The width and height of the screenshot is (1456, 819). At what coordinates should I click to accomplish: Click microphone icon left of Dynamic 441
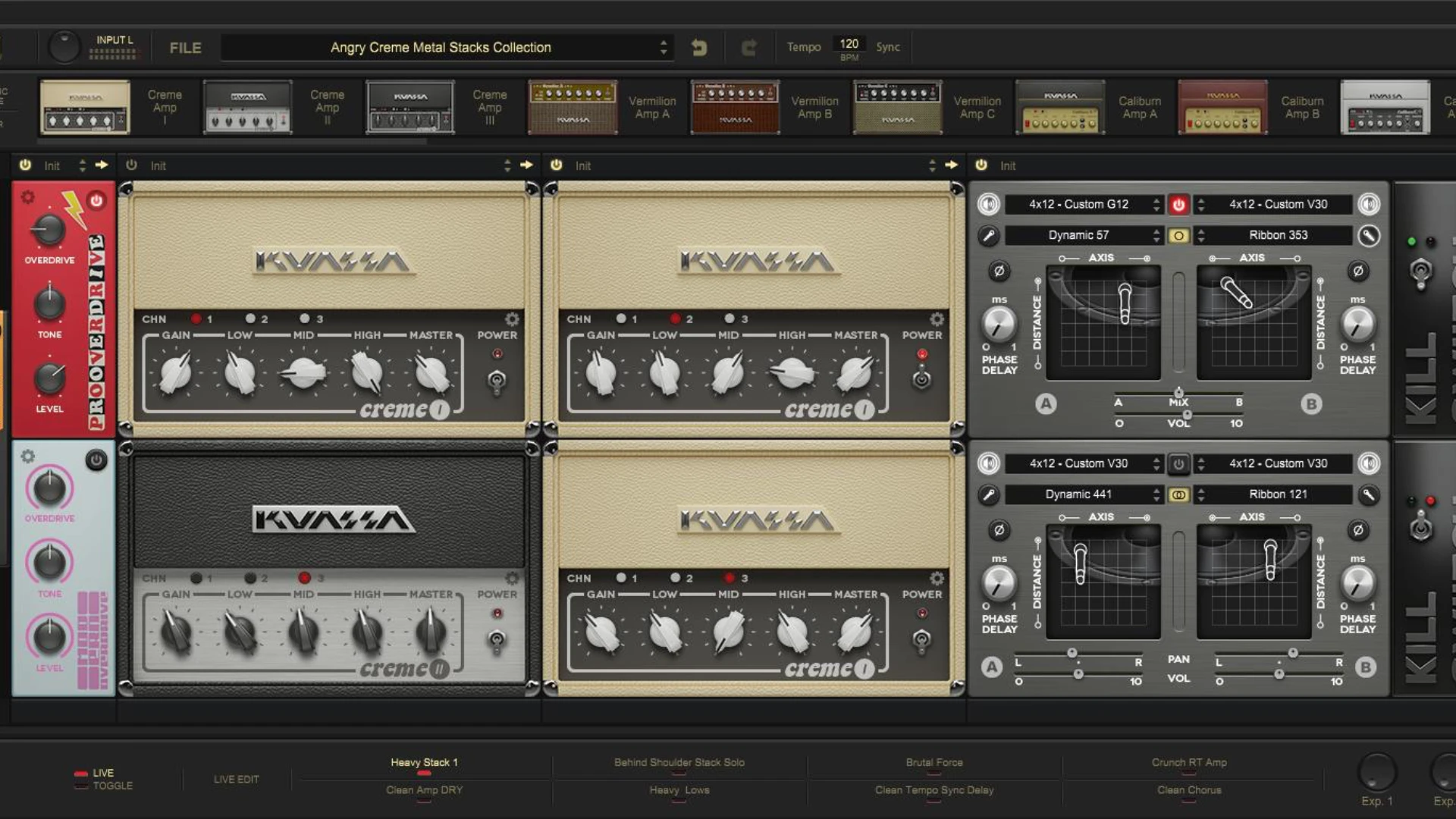tap(988, 495)
